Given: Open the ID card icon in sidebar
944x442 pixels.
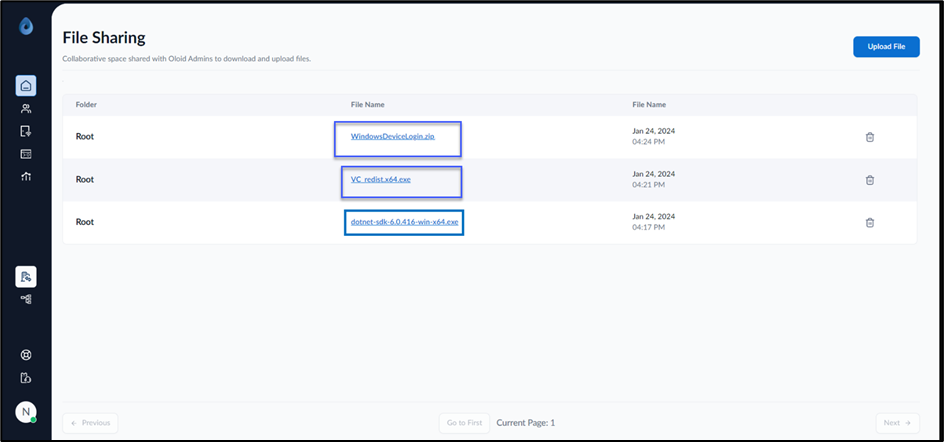Looking at the screenshot, I should 26,154.
